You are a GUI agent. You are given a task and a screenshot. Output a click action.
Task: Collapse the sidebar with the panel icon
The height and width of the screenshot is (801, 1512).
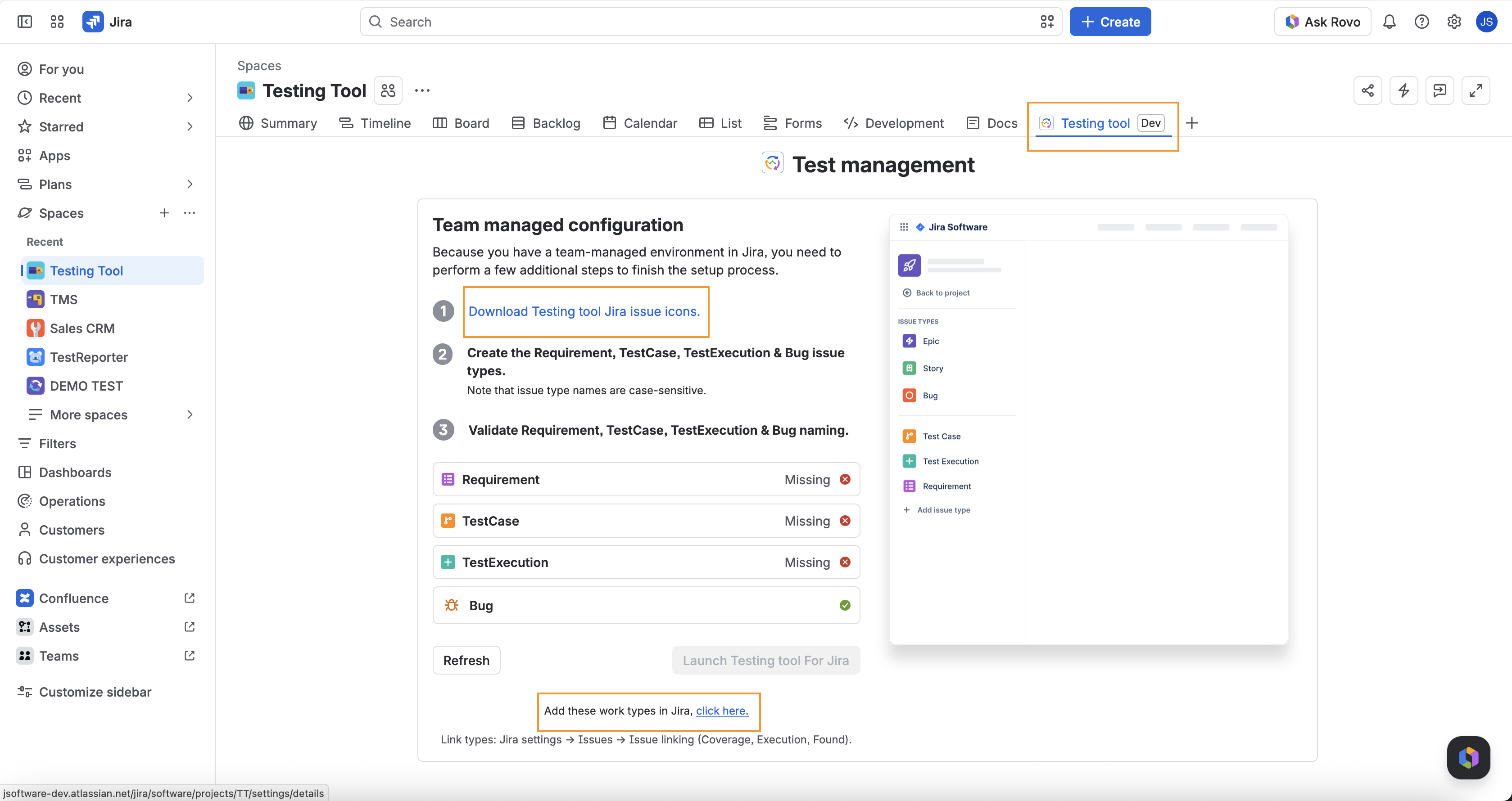[25, 22]
